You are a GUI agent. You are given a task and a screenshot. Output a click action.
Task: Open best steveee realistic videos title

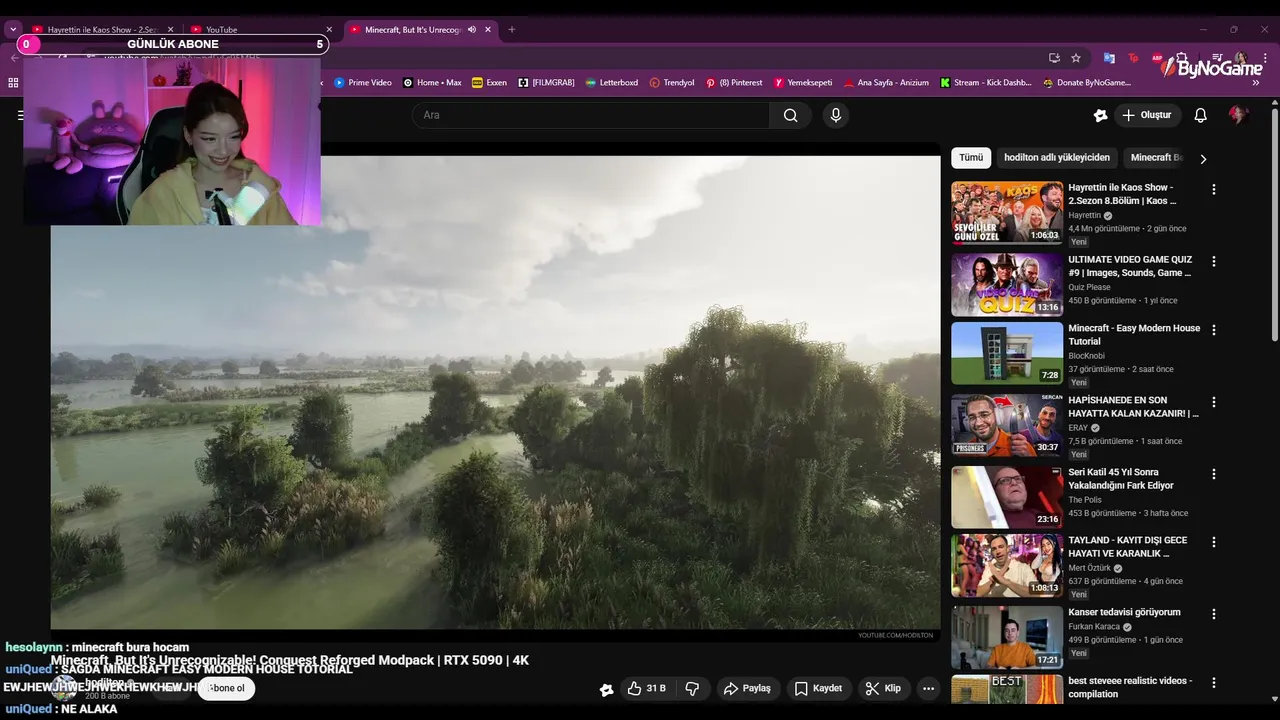pos(1130,687)
